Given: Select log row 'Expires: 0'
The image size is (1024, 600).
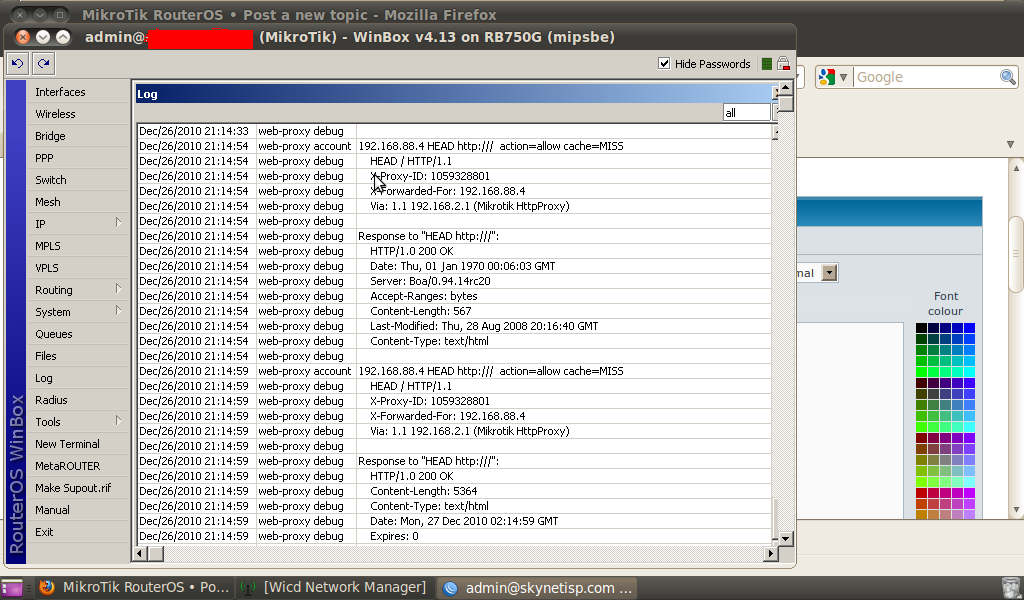Looking at the screenshot, I should click(454, 536).
